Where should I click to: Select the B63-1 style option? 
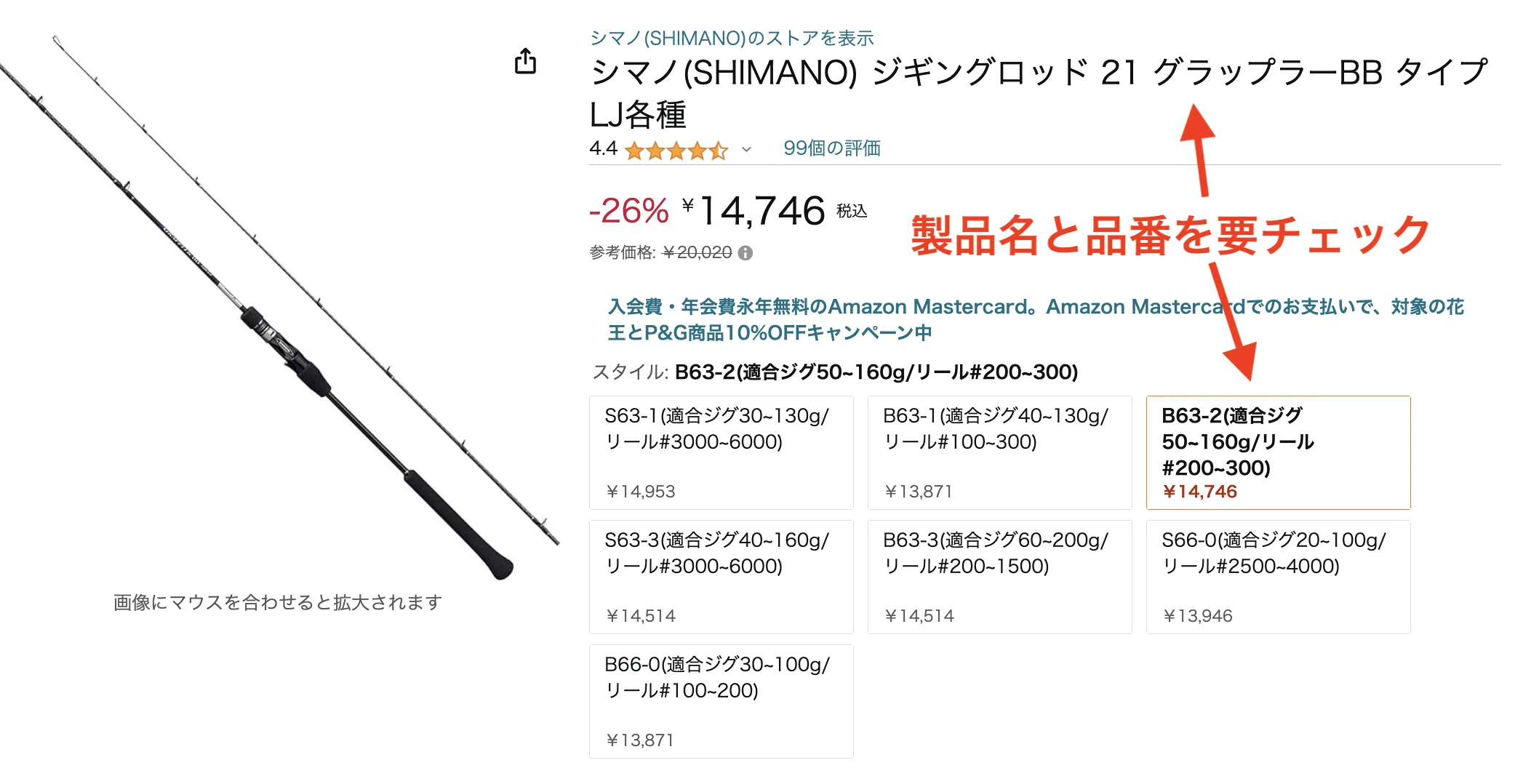coord(999,452)
